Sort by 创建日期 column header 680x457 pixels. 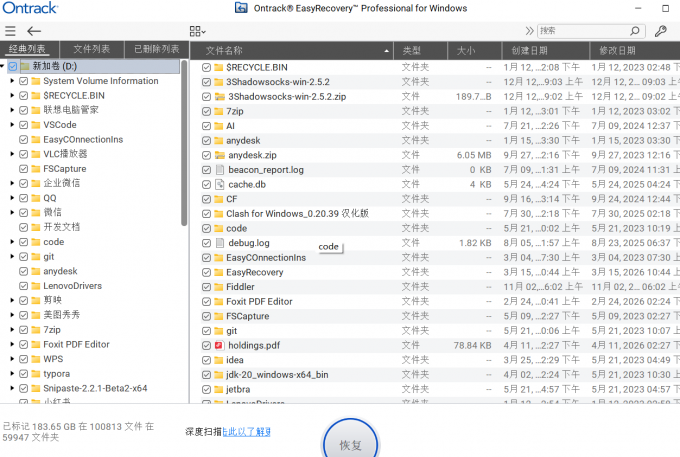546,51
